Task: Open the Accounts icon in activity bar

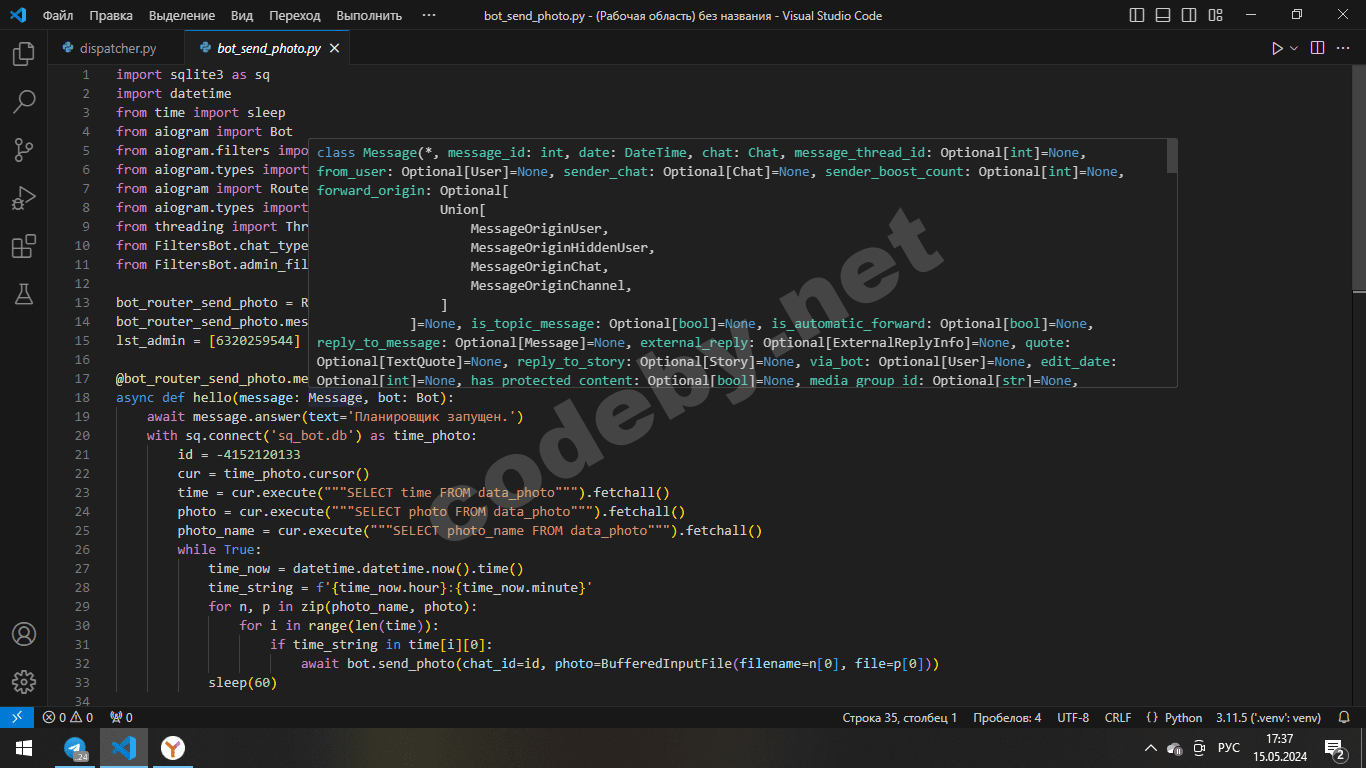Action: (23, 635)
